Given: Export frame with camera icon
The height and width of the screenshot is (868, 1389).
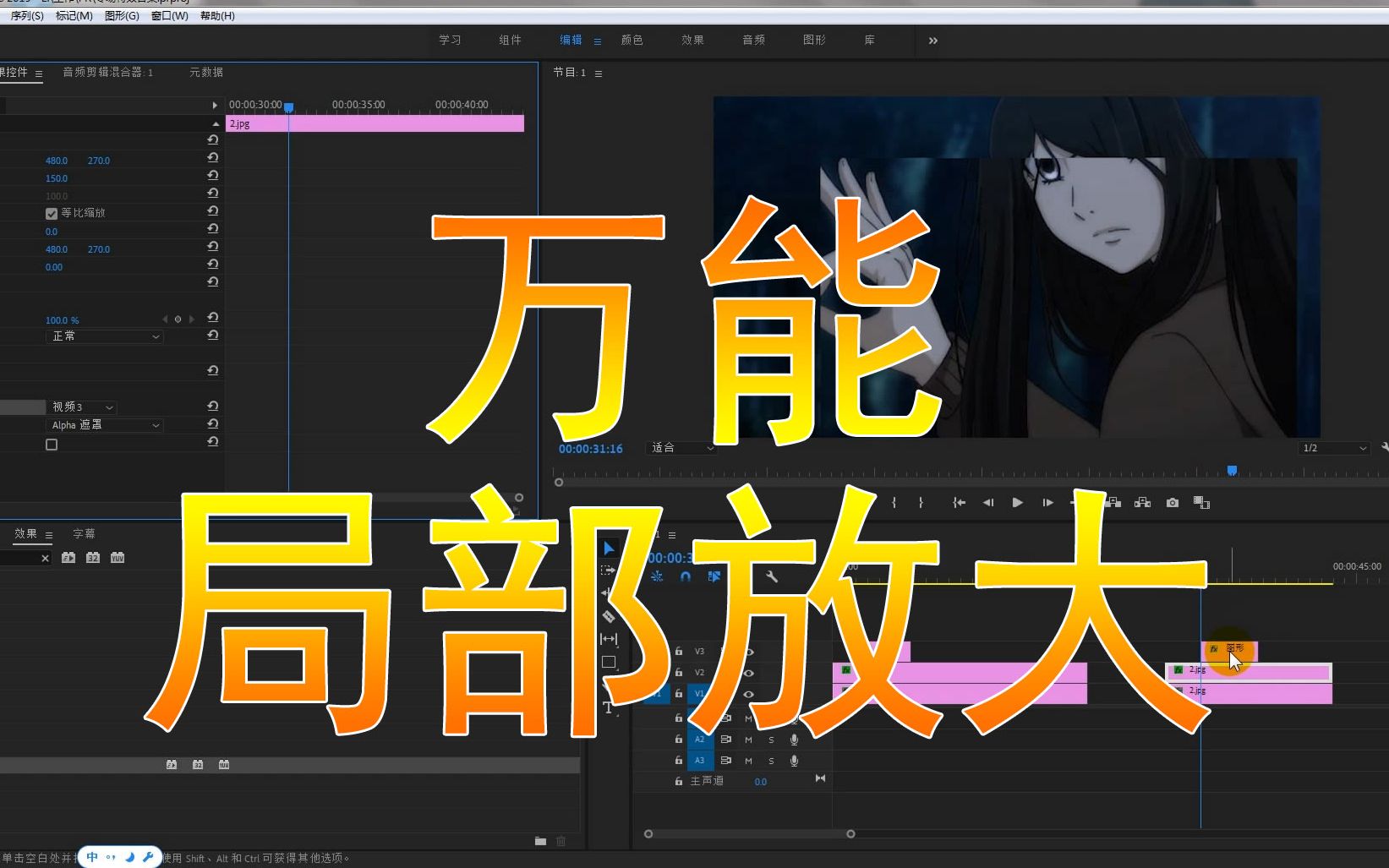Looking at the screenshot, I should pos(1172,502).
